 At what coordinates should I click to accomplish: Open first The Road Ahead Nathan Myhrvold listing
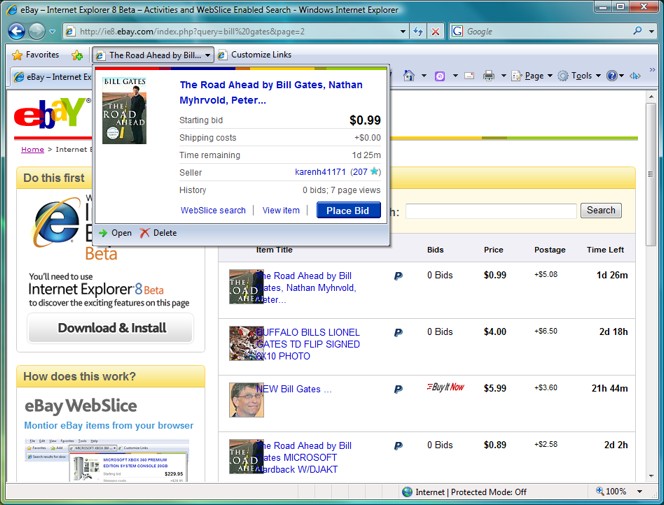coord(307,288)
